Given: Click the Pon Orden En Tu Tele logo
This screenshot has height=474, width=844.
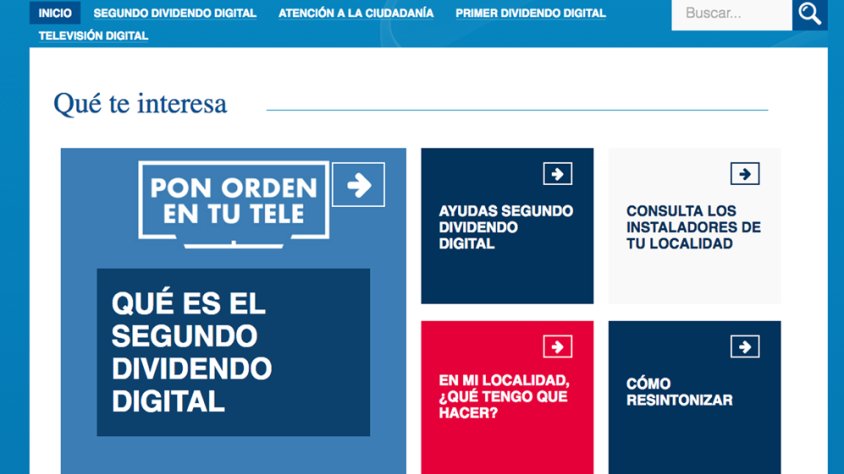Looking at the screenshot, I should (234, 204).
